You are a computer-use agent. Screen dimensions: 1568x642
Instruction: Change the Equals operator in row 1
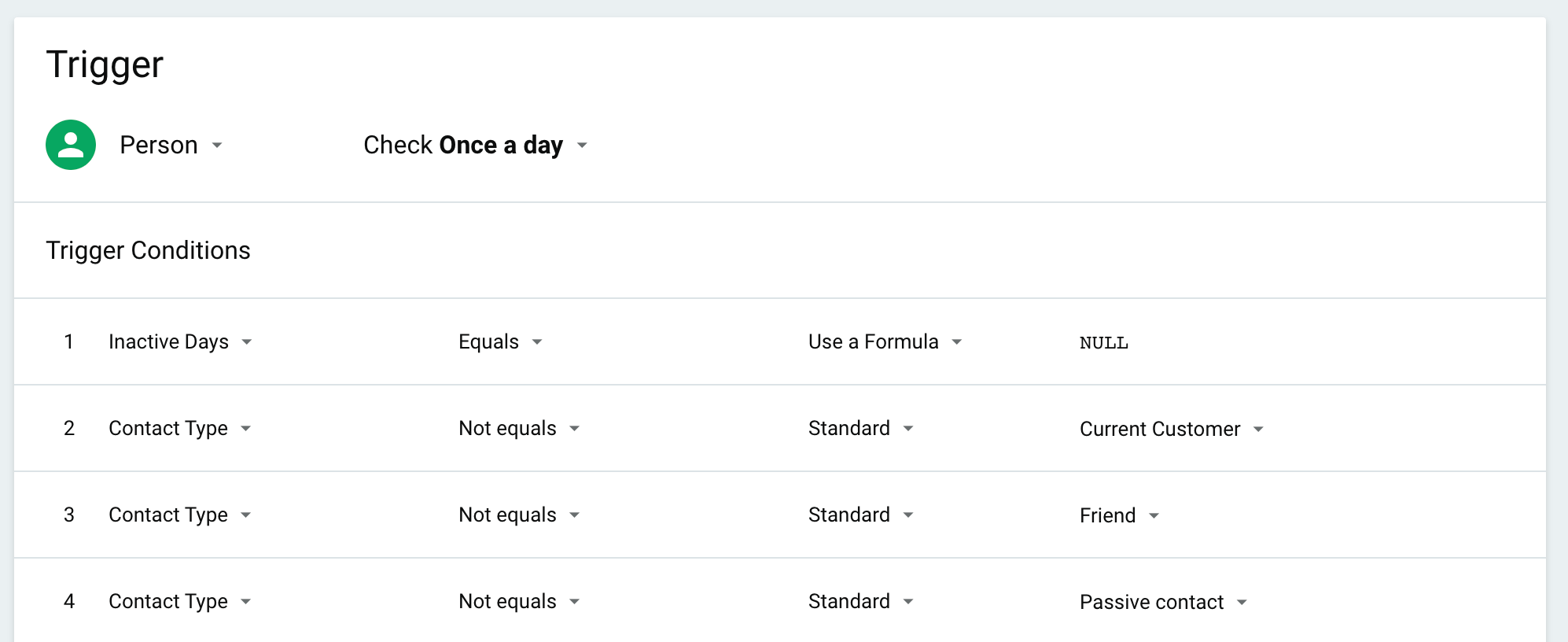click(x=500, y=342)
